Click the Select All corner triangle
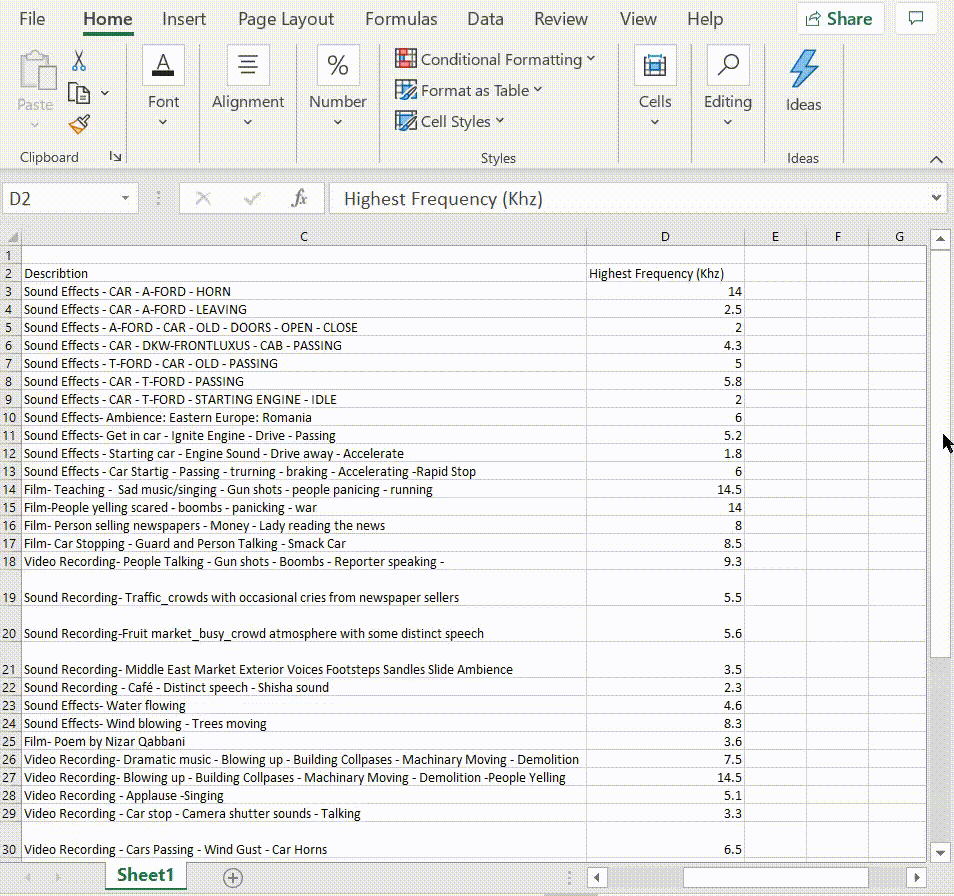Image resolution: width=954 pixels, height=896 pixels. pos(12,237)
